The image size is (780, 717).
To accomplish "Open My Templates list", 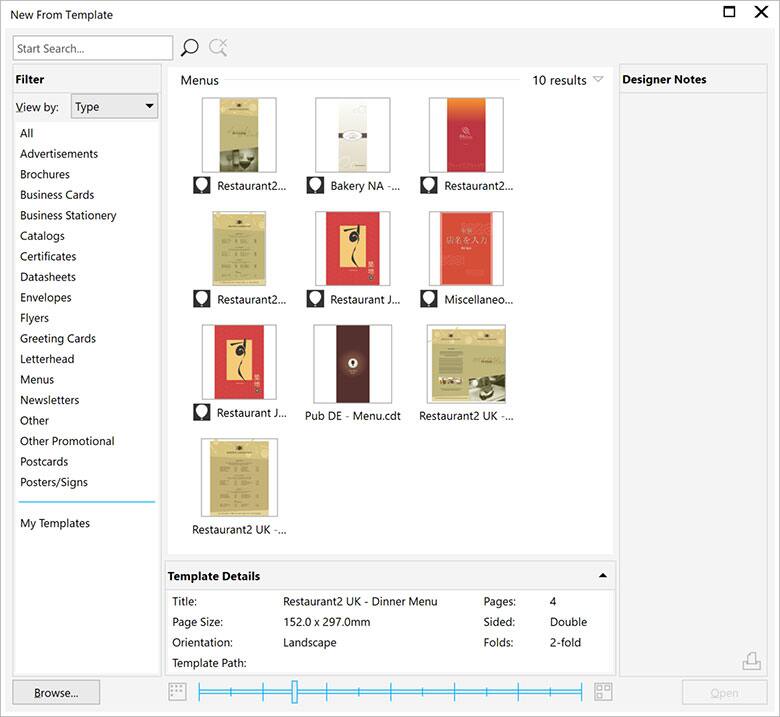I will pyautogui.click(x=55, y=523).
